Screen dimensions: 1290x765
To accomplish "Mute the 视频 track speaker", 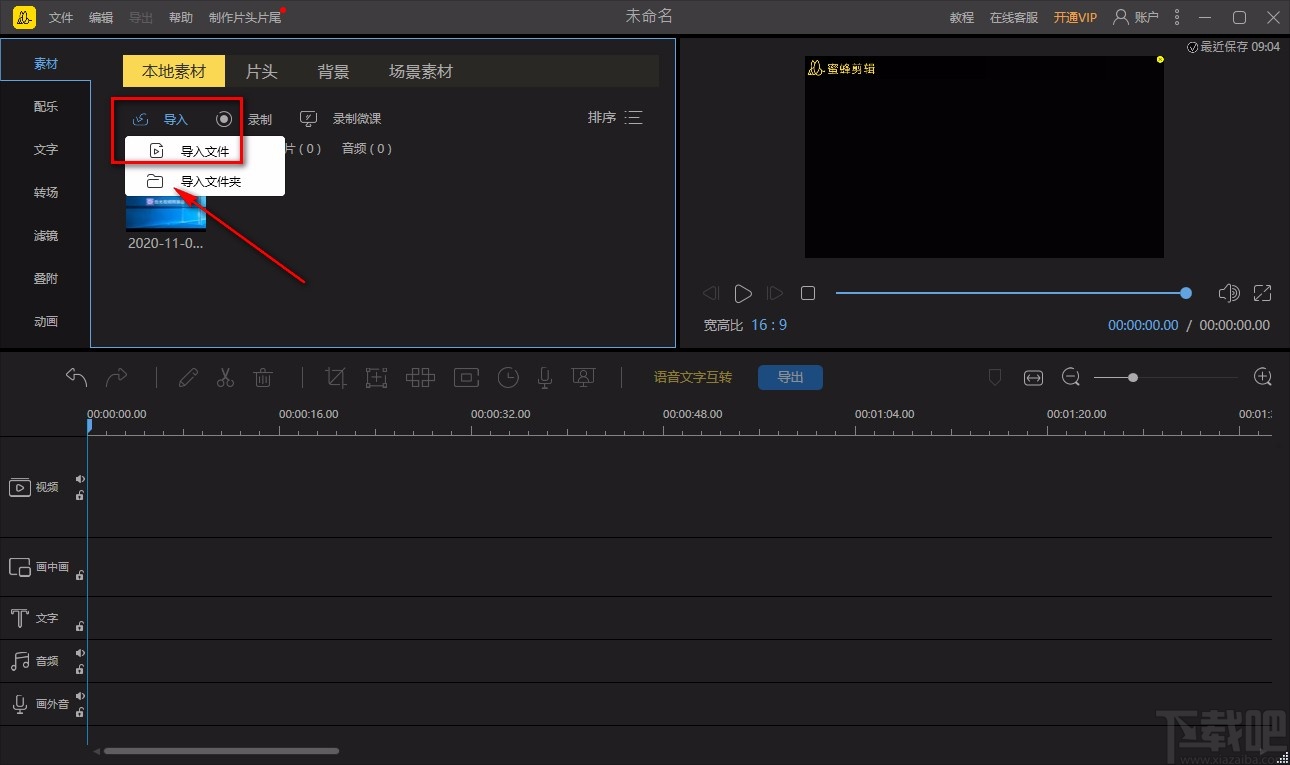I will pos(80,479).
